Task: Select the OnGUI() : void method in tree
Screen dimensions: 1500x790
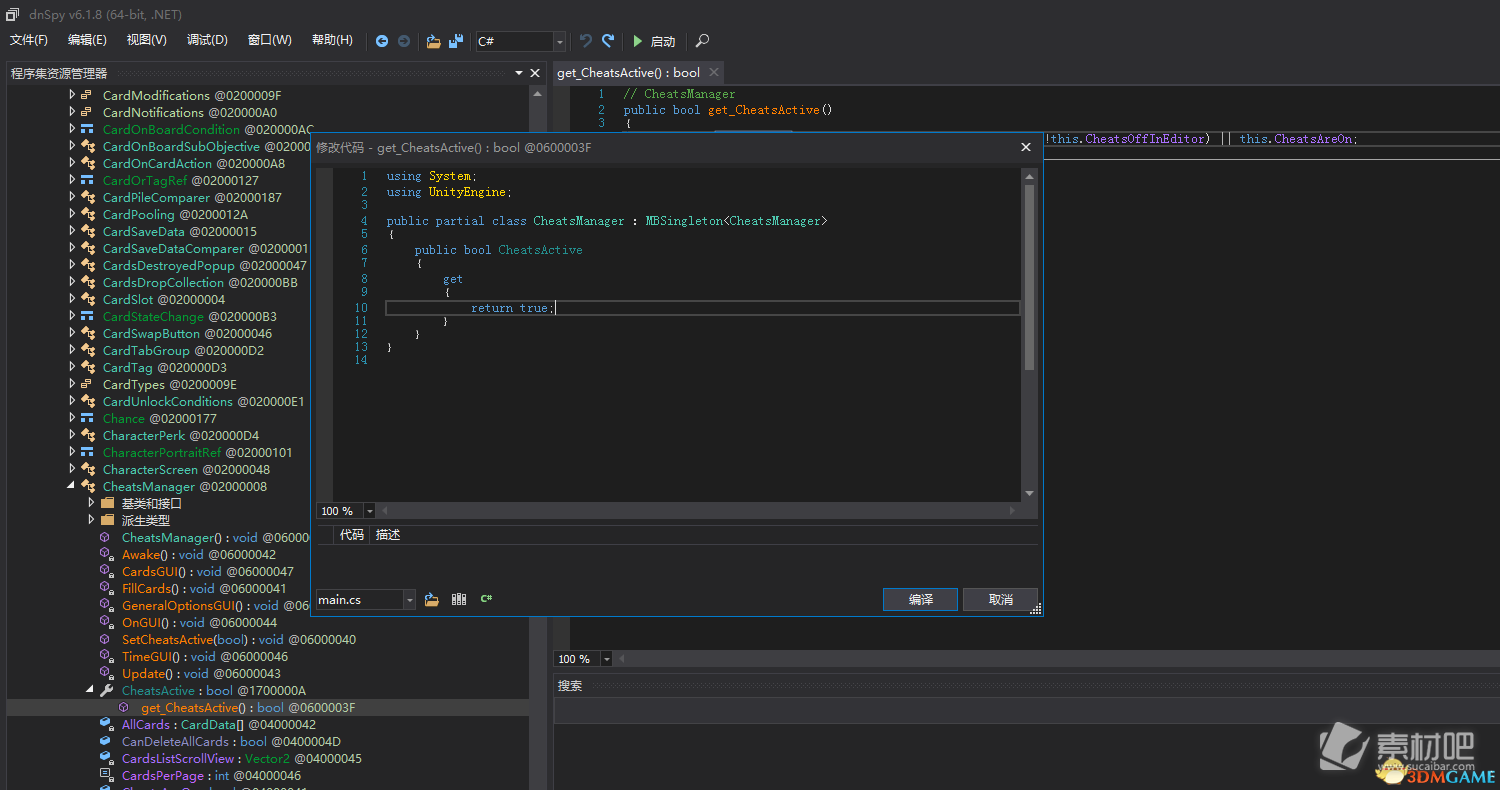Action: (x=199, y=622)
